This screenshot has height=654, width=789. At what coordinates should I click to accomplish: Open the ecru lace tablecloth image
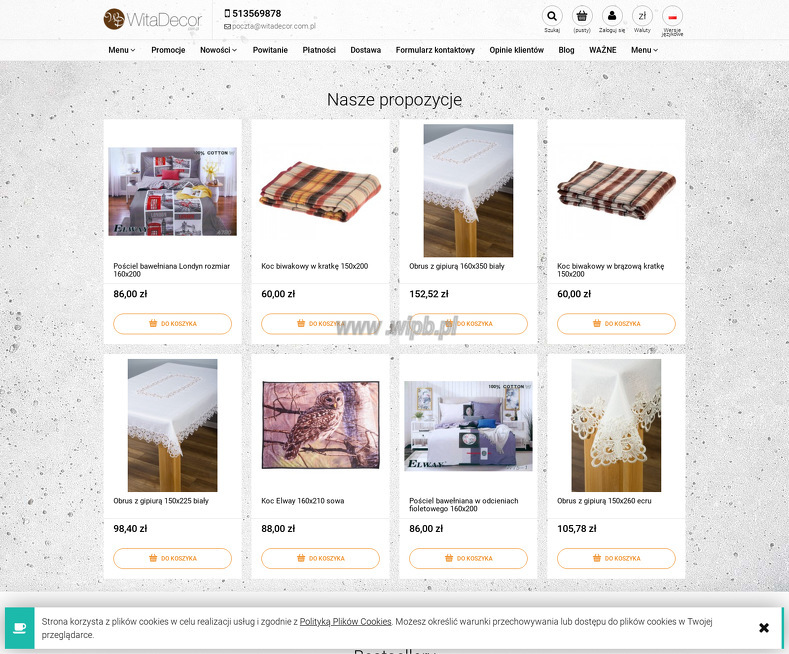tap(616, 425)
